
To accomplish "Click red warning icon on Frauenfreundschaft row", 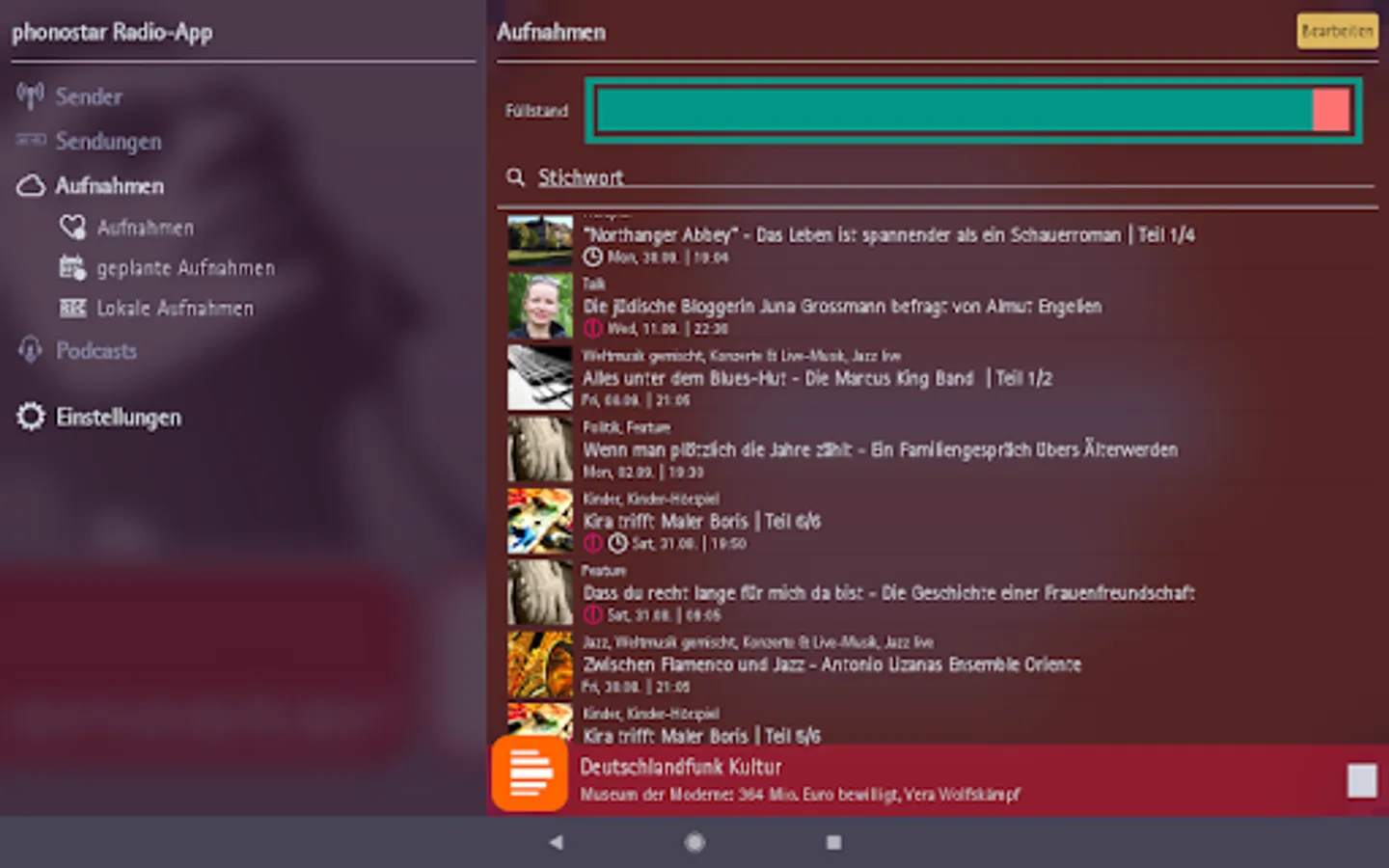I will pos(592,614).
